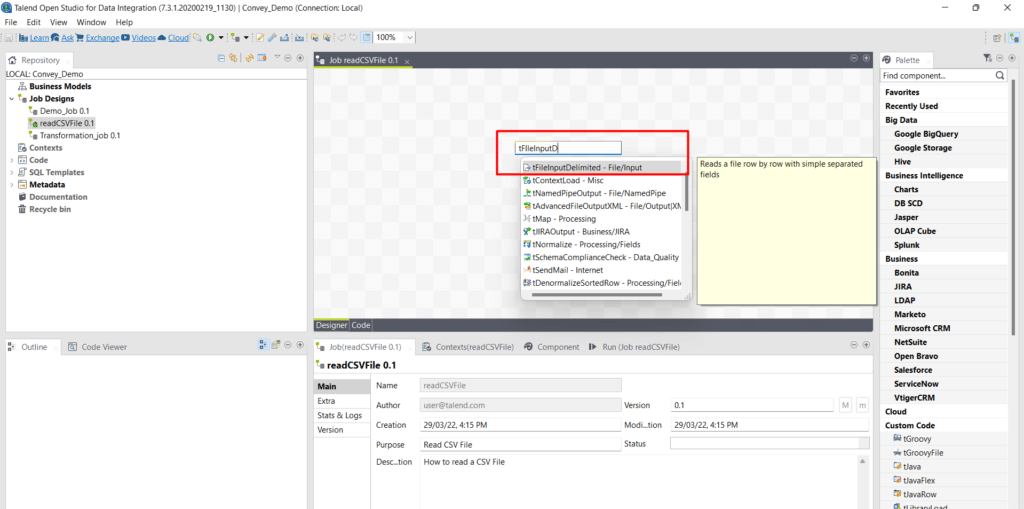Switch to the Component tab
The height and width of the screenshot is (509, 1024).
(552, 347)
